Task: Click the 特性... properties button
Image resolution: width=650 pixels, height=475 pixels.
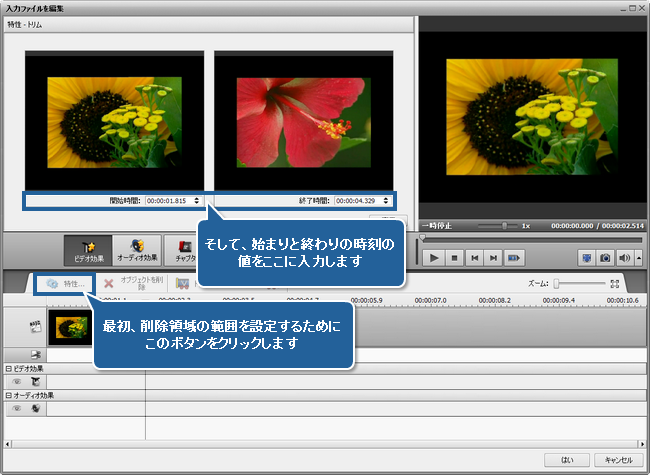Action: coord(65,284)
